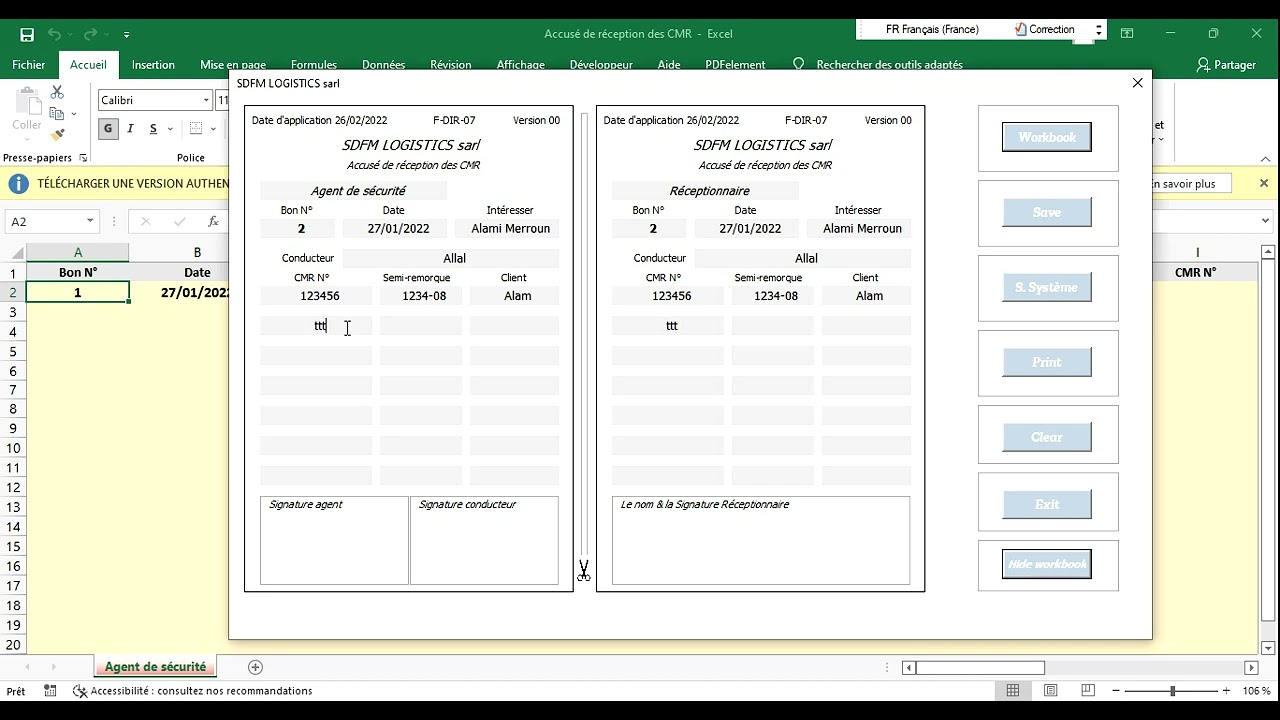Click the zoom in plus button

tap(1226, 691)
